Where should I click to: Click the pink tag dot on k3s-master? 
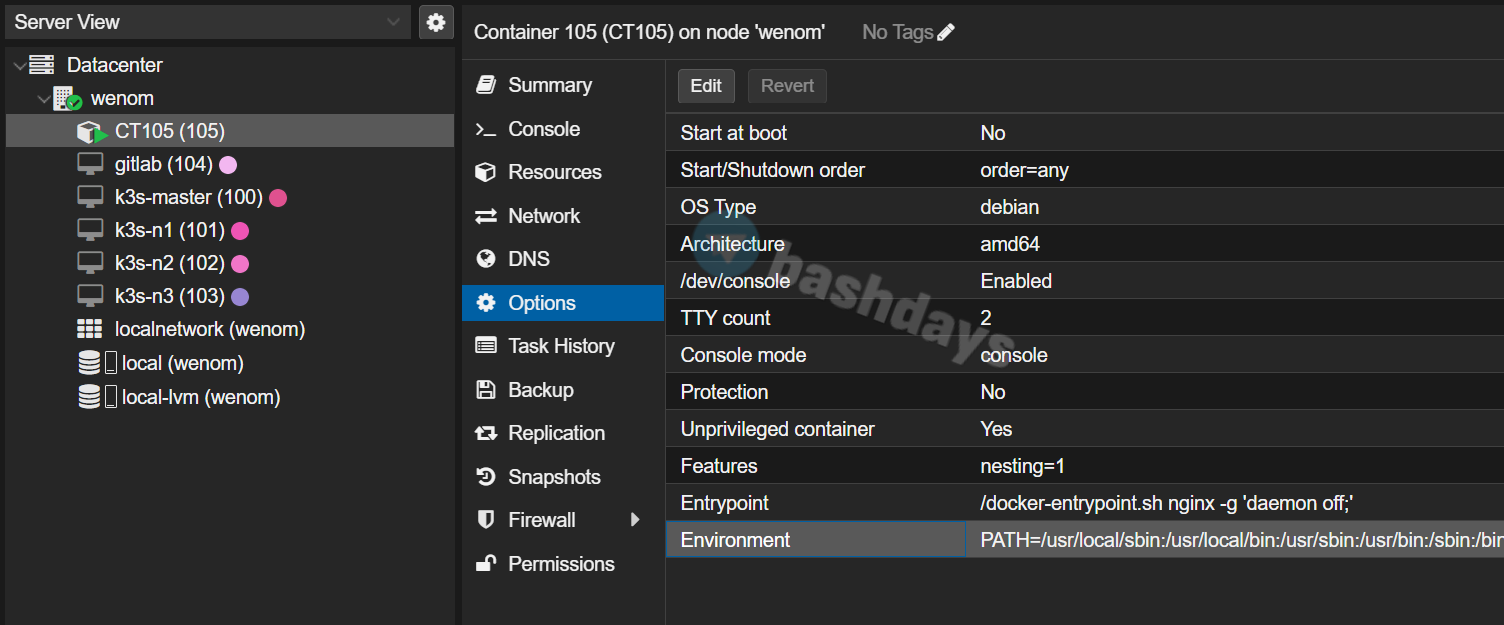tap(278, 198)
